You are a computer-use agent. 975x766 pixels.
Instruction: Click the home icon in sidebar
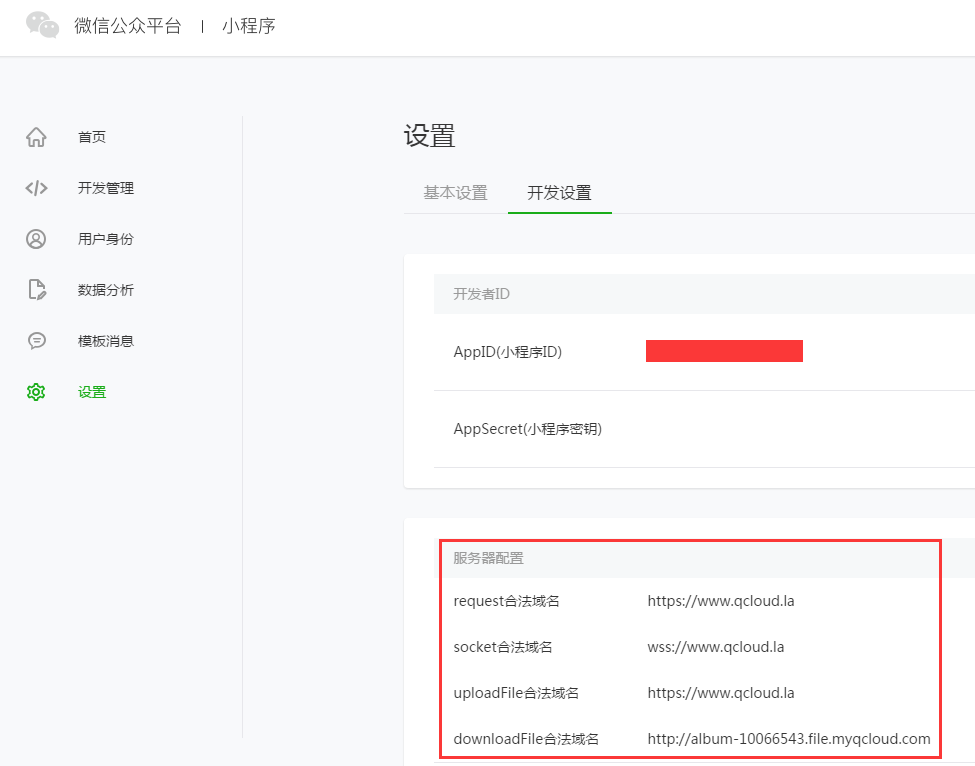[x=36, y=137]
